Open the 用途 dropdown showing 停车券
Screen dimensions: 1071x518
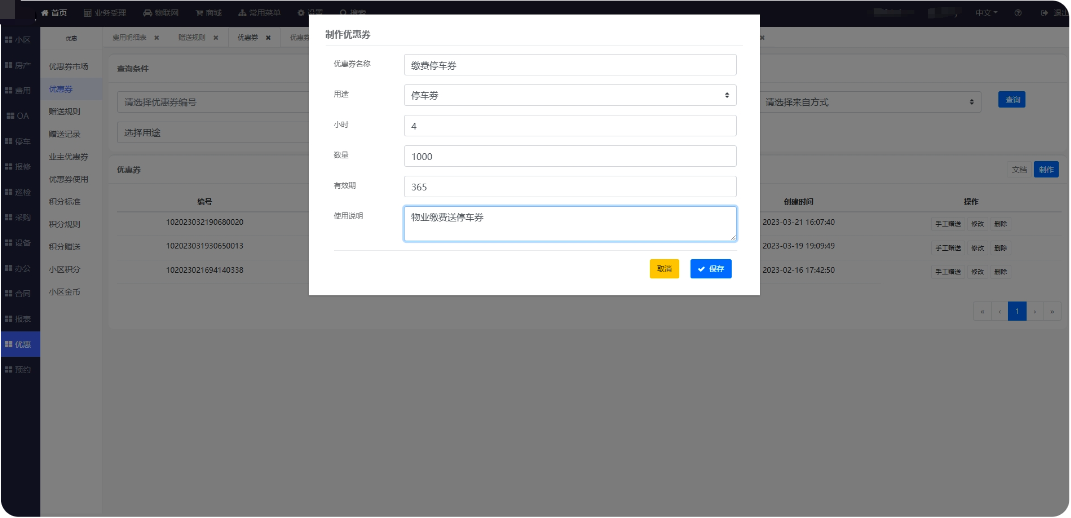pyautogui.click(x=570, y=95)
